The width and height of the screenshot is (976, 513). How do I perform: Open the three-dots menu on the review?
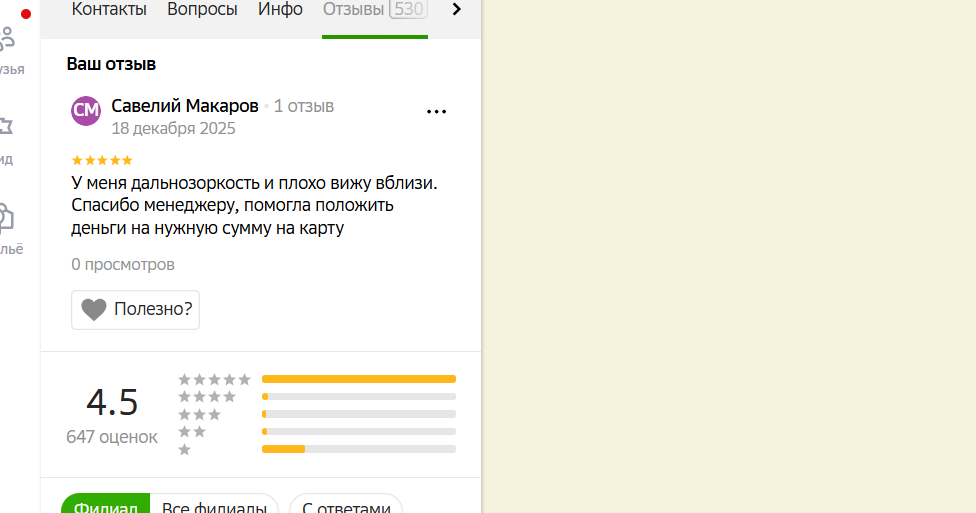coord(436,111)
